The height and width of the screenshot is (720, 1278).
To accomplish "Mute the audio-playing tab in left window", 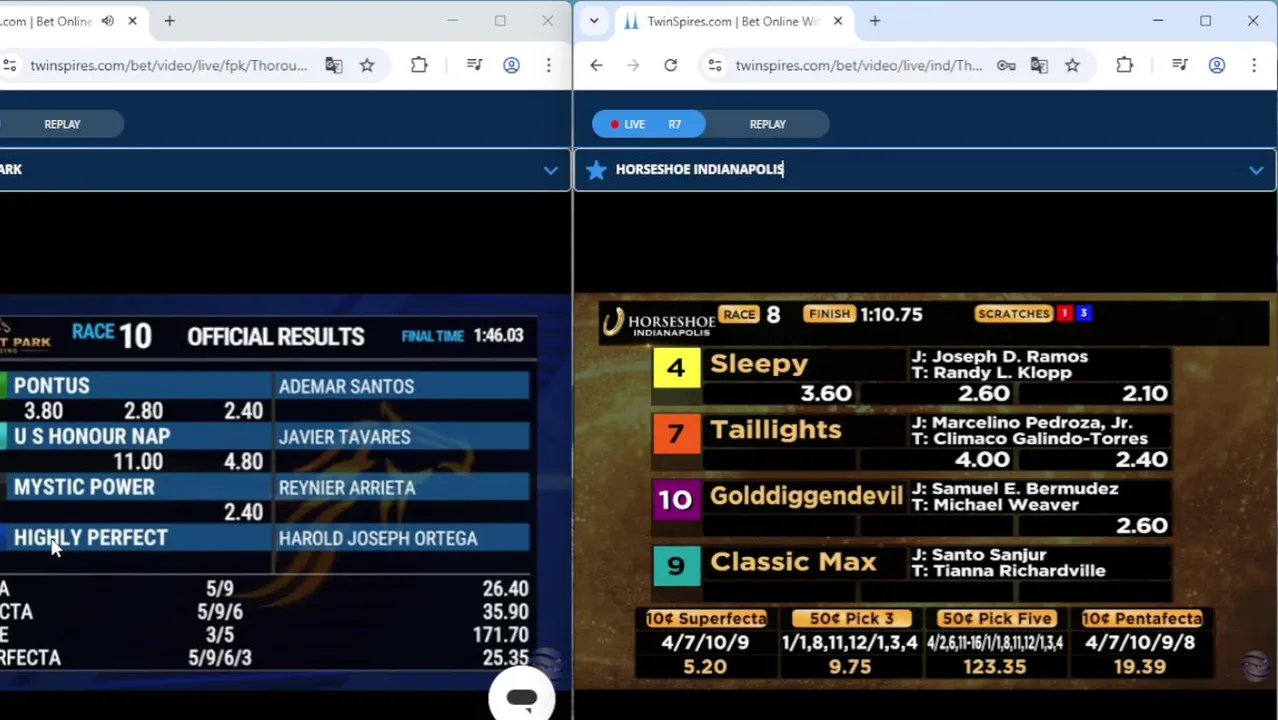I will pos(108,21).
